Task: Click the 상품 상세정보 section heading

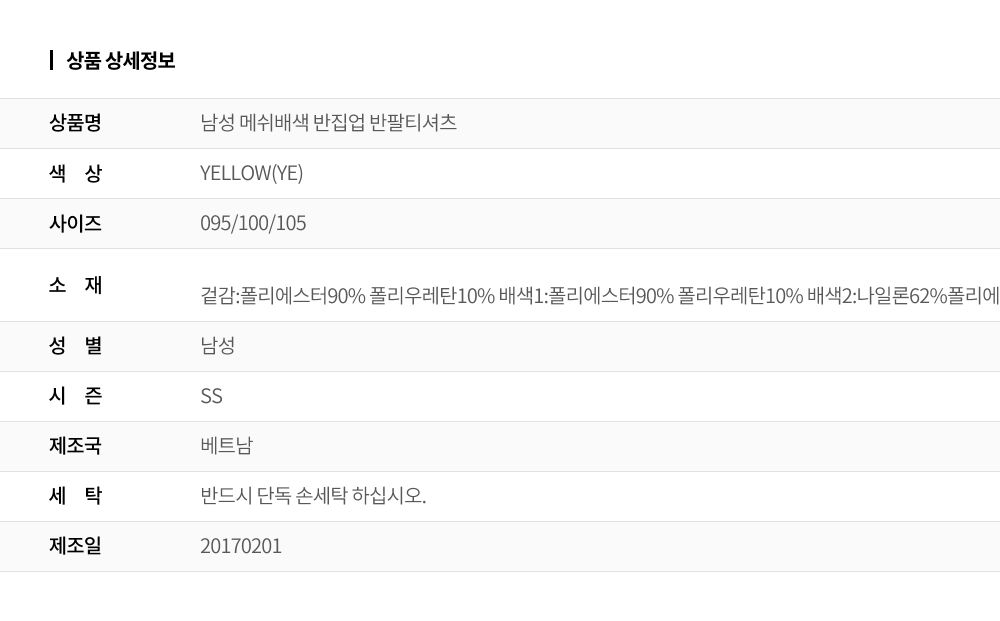Action: [x=121, y=61]
